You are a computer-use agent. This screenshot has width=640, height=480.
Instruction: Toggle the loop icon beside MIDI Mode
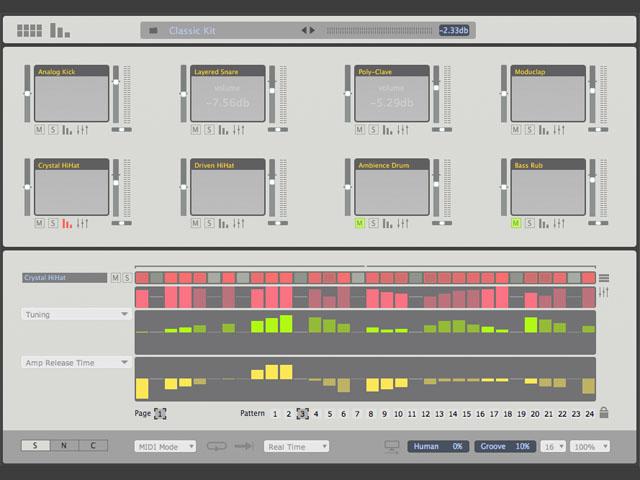(x=216, y=446)
